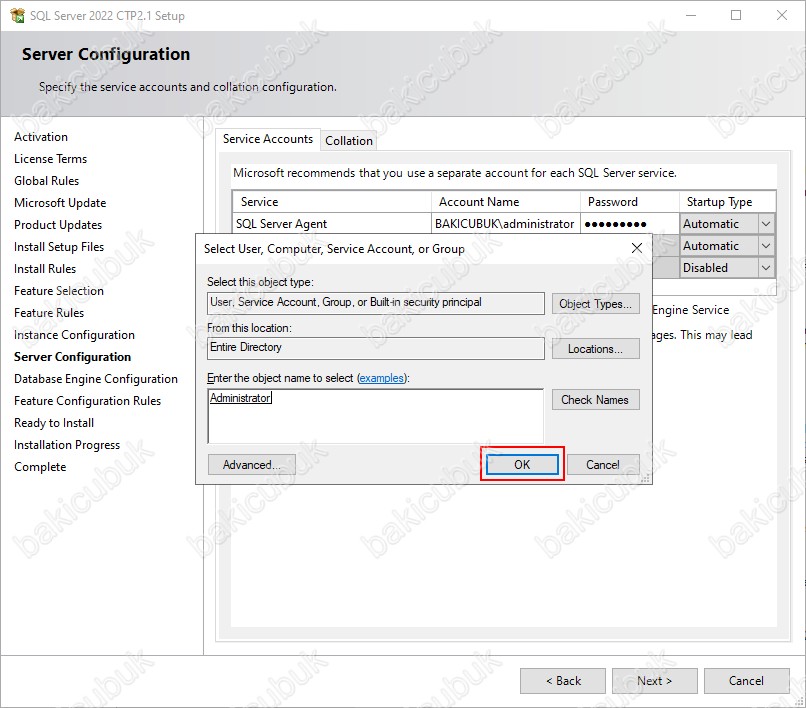This screenshot has height=708, width=806.
Task: Go to the Next setup step
Action: 654,681
